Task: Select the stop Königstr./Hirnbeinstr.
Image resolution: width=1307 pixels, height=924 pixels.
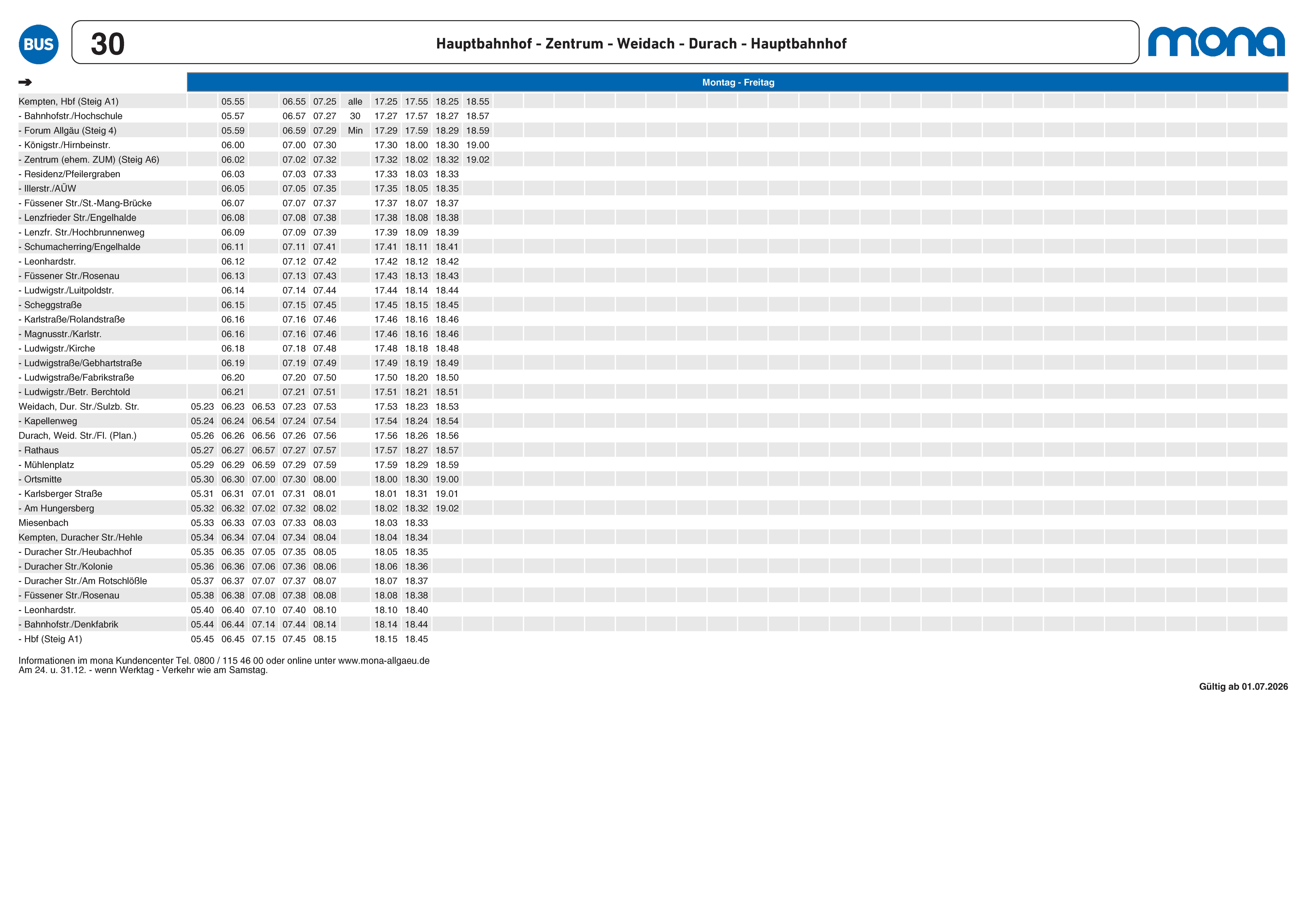Action: [64, 145]
